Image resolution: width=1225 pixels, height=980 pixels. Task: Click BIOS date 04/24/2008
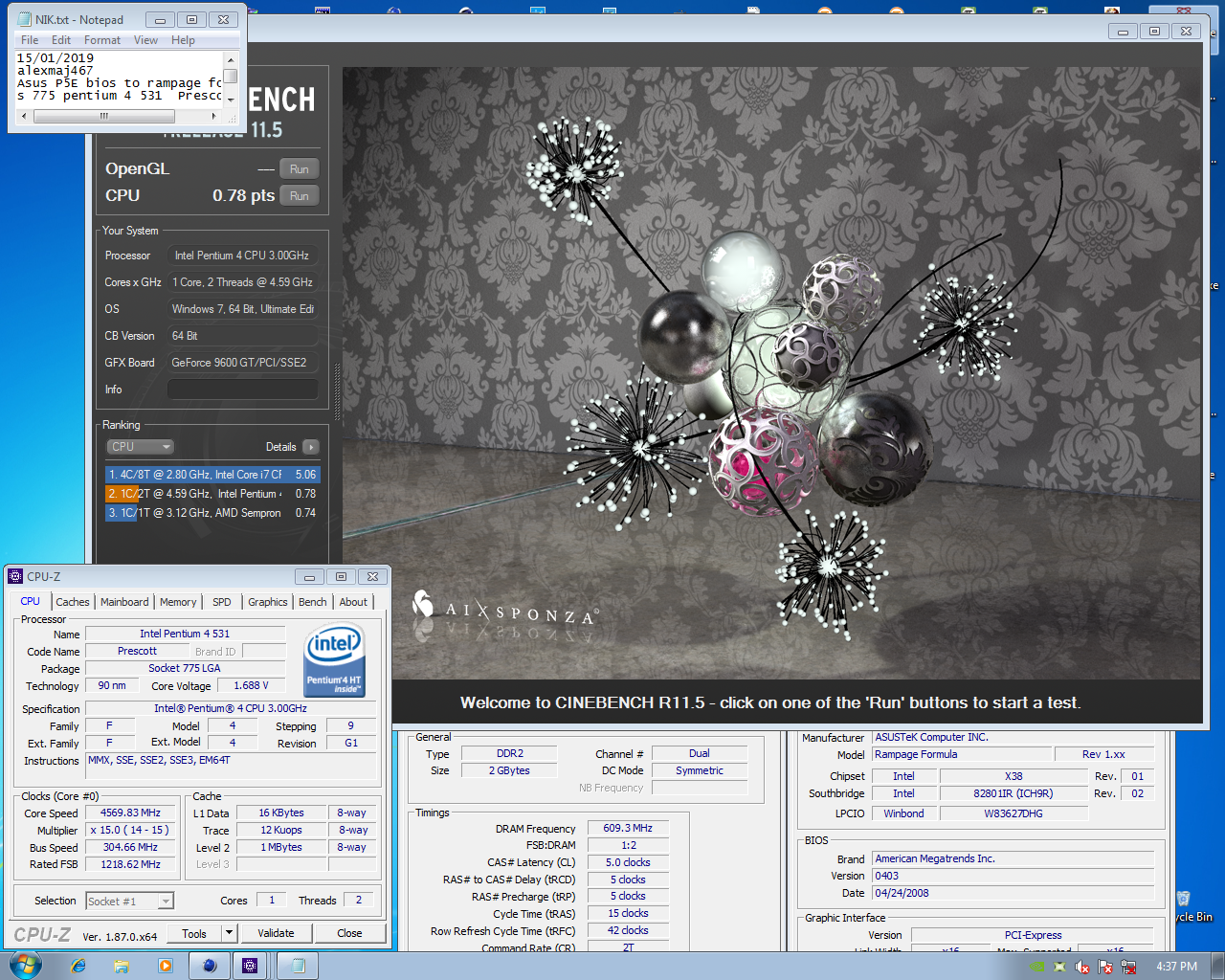tap(1013, 893)
